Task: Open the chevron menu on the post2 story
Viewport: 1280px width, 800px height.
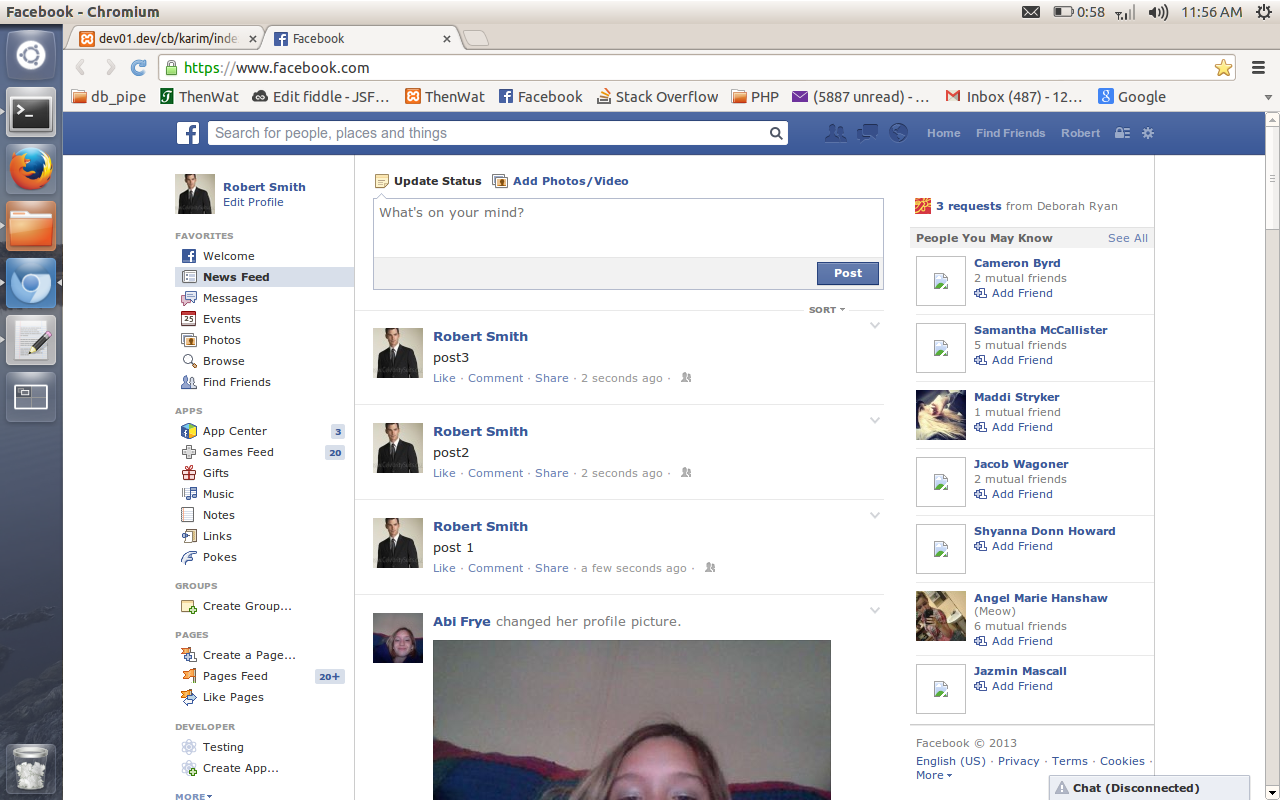Action: click(x=875, y=420)
